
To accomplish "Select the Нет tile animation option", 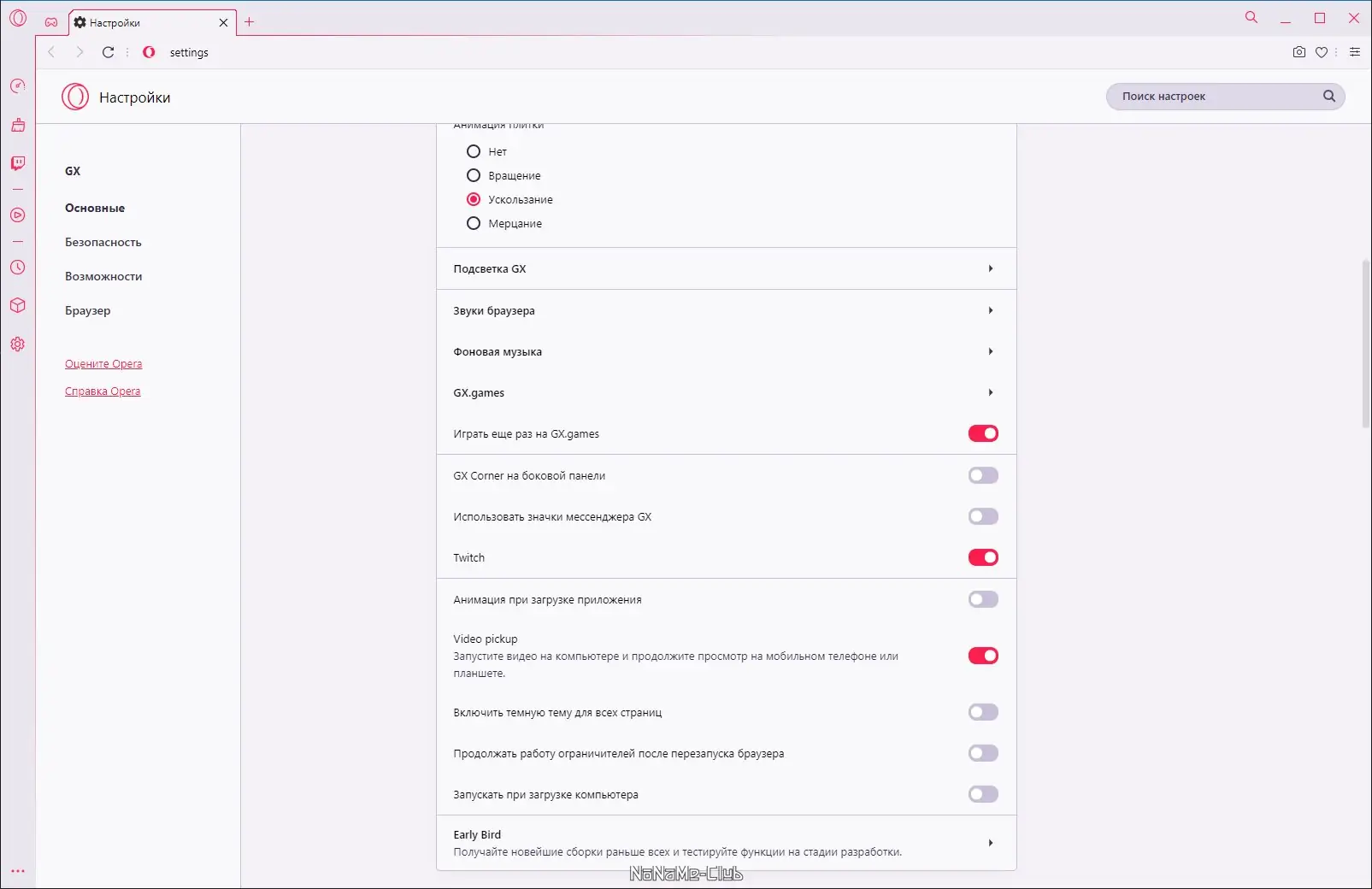I will click(x=474, y=152).
